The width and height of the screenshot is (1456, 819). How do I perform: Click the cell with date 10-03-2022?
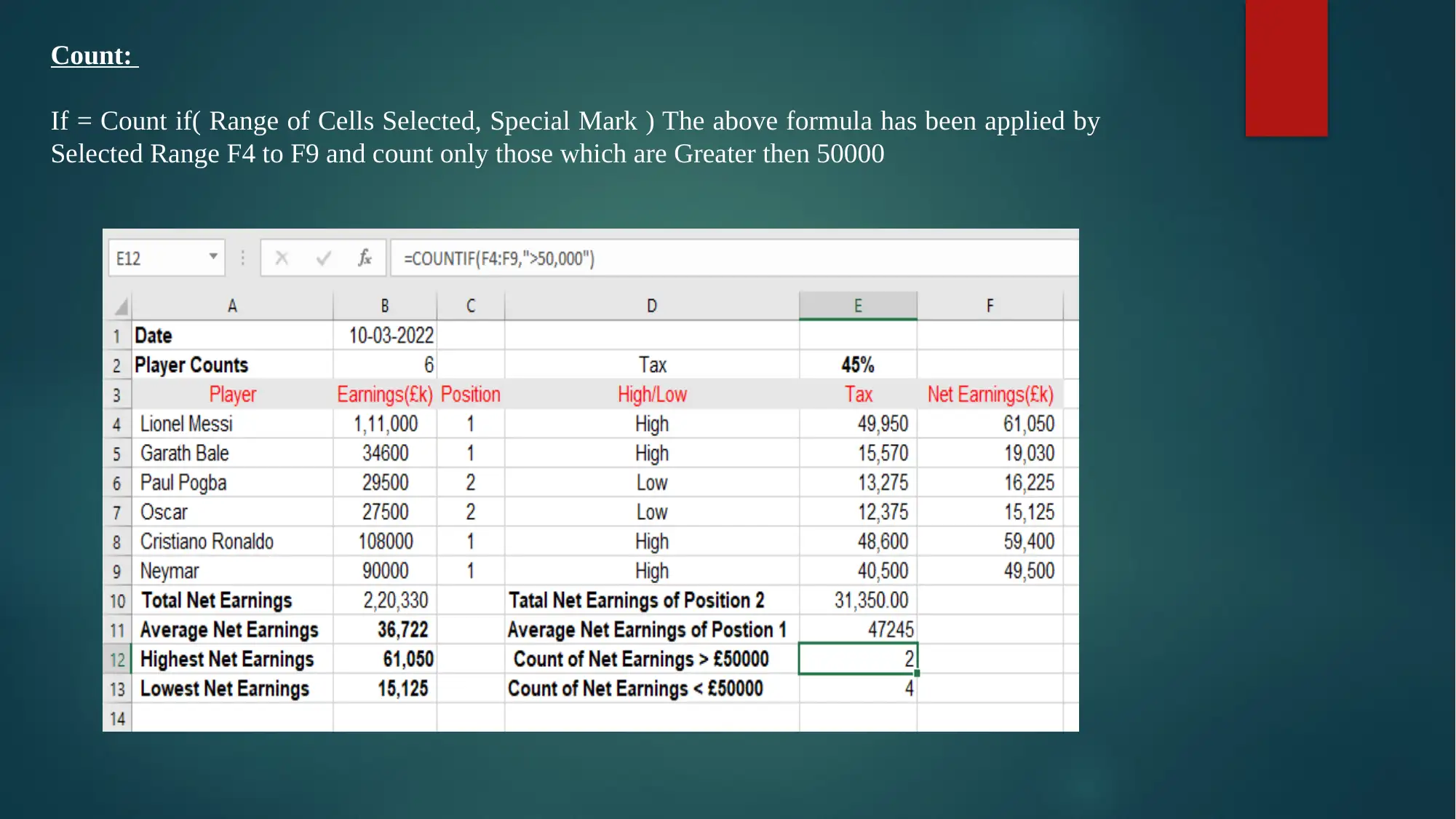pyautogui.click(x=385, y=336)
